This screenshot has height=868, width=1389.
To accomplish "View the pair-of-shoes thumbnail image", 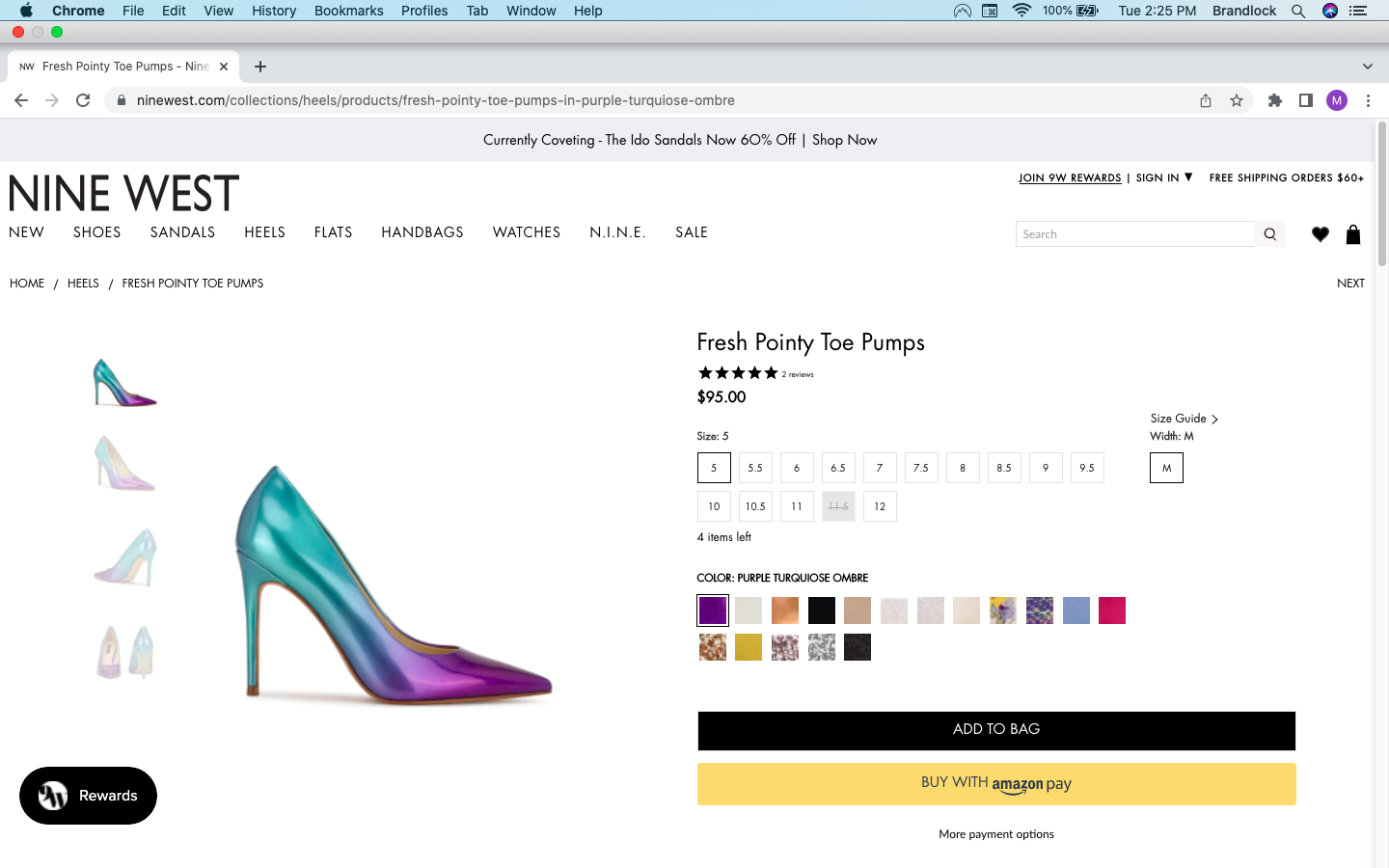I will 124,652.
